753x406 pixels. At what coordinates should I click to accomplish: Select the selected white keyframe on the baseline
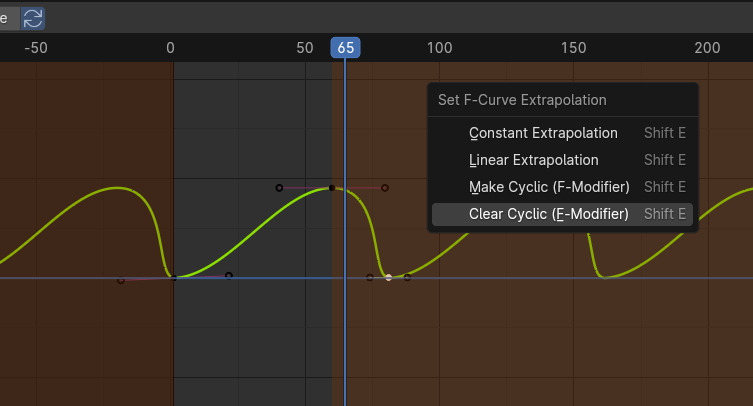[x=389, y=277]
